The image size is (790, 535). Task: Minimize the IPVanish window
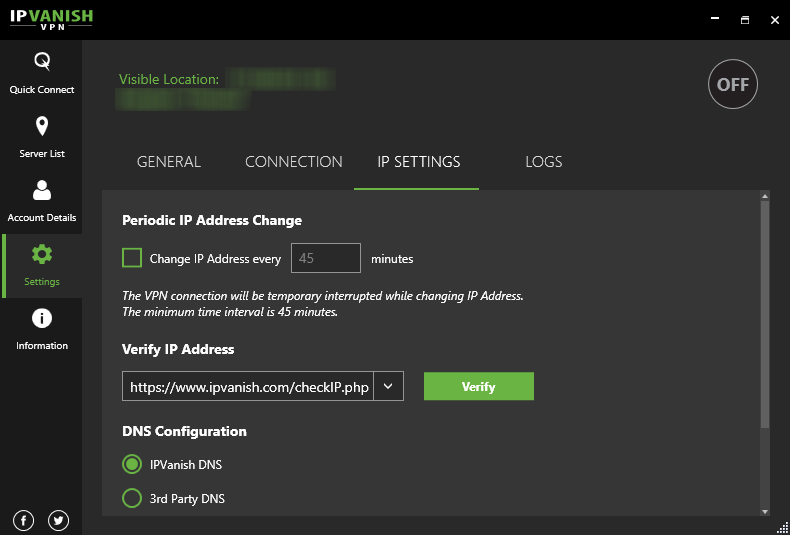(714, 19)
